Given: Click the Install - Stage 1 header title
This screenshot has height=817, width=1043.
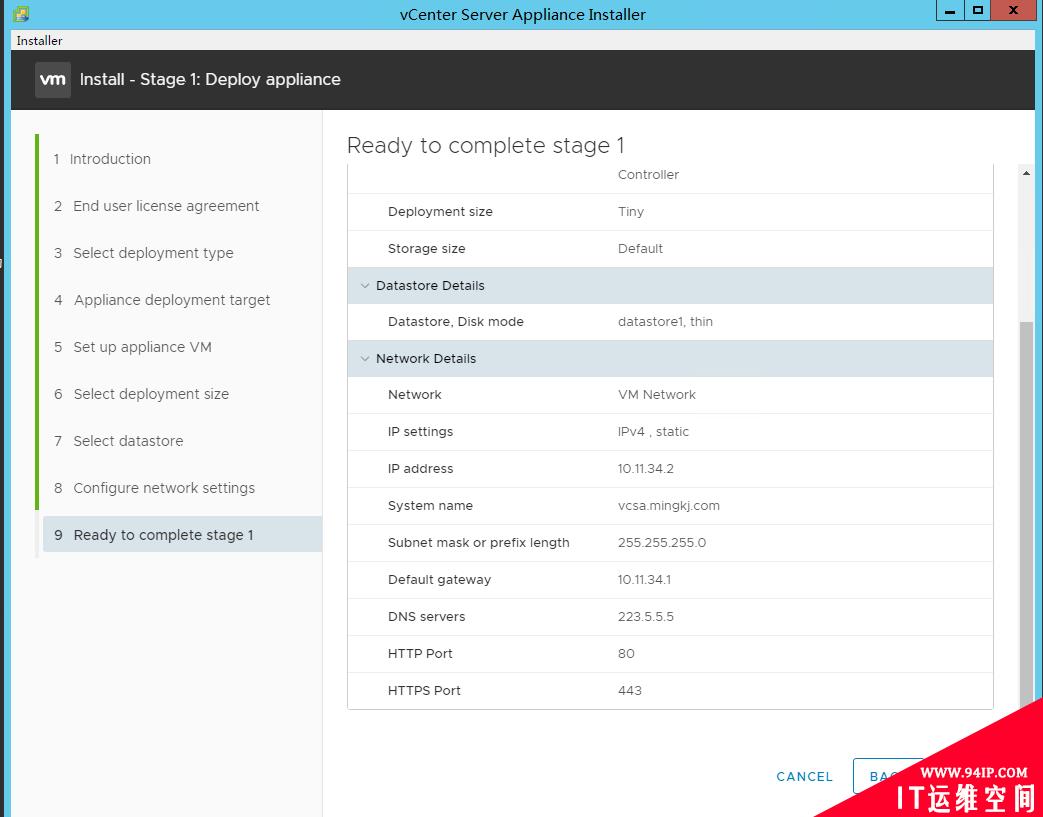Looking at the screenshot, I should [x=210, y=79].
